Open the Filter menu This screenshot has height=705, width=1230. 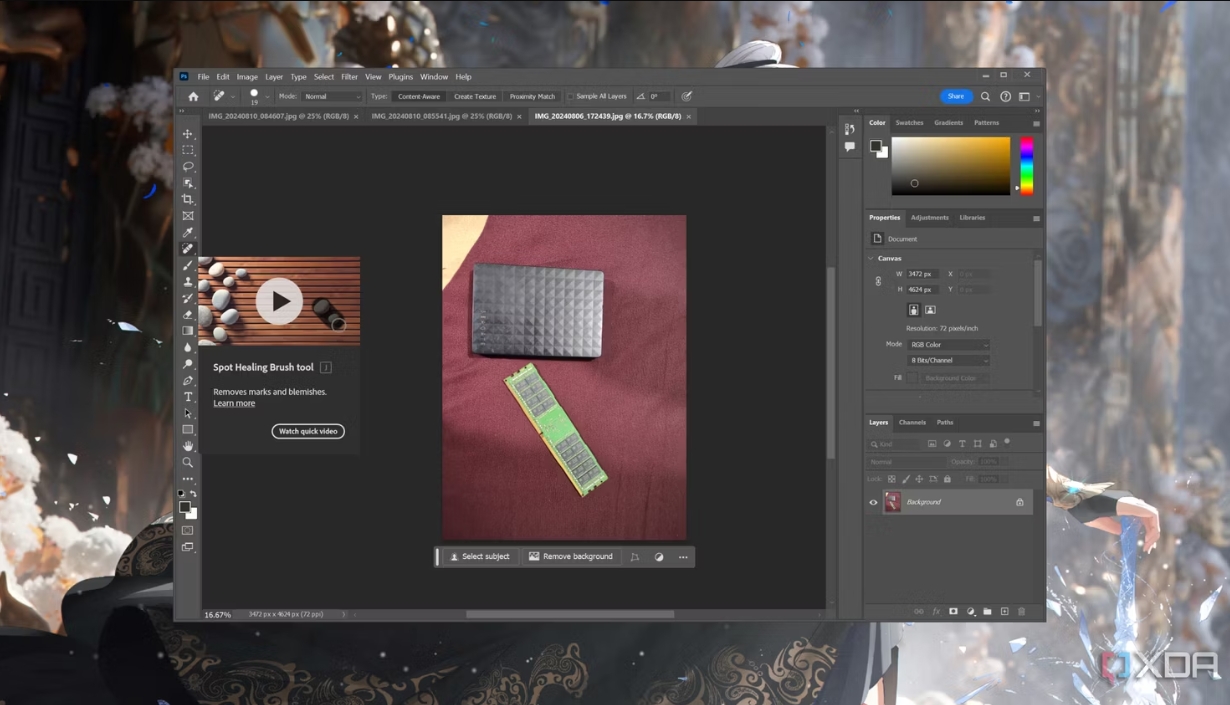[x=349, y=77]
